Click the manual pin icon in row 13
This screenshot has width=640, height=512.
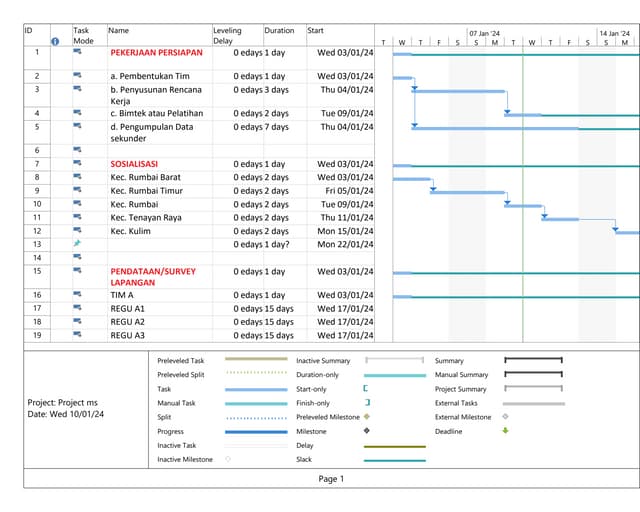(x=78, y=244)
